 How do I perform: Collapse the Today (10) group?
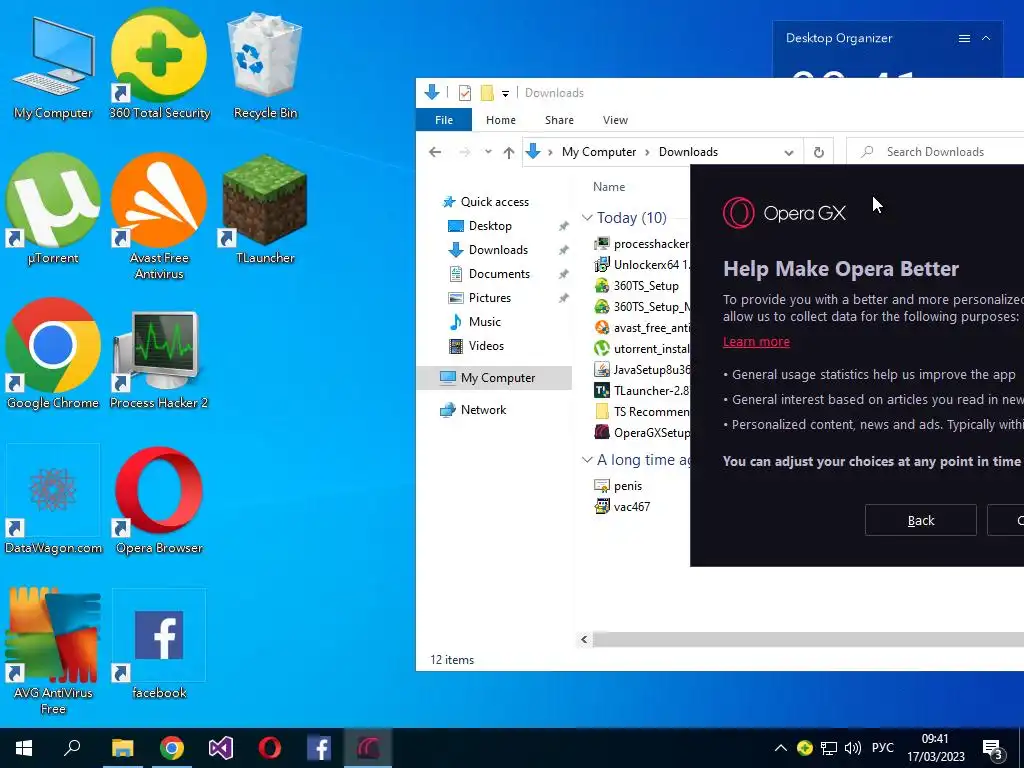click(x=587, y=217)
